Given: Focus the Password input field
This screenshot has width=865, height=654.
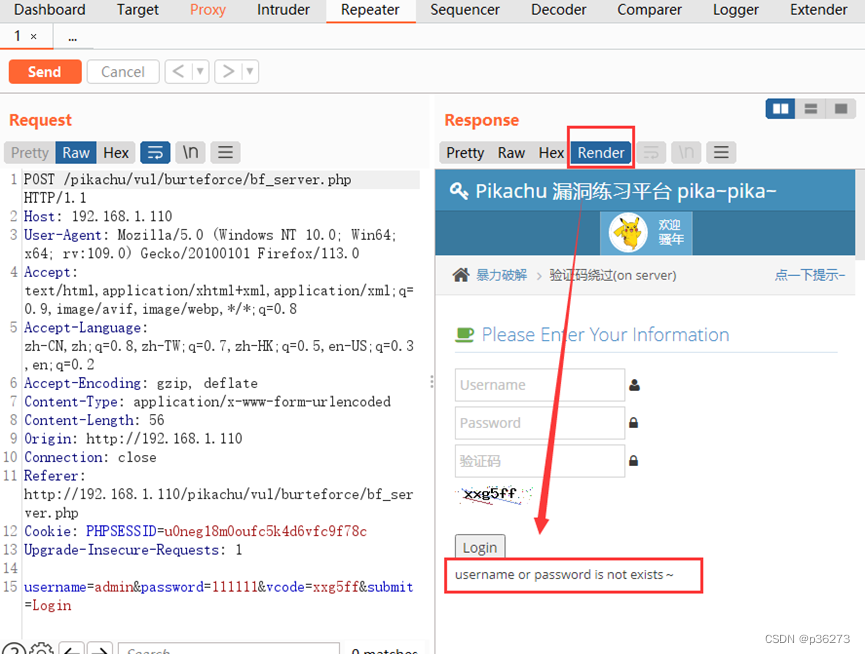Looking at the screenshot, I should click(540, 423).
